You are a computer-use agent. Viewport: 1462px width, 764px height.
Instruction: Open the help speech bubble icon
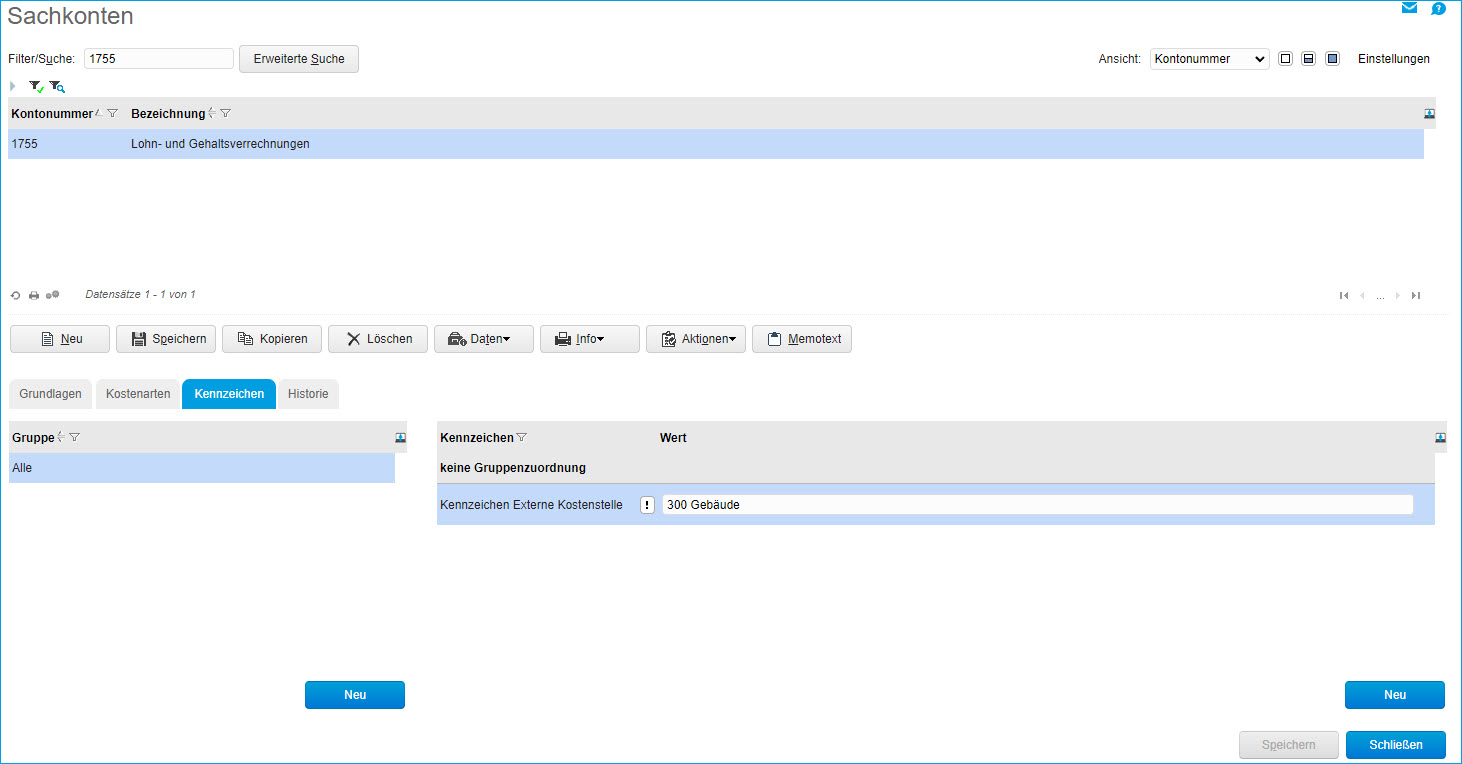1438,9
